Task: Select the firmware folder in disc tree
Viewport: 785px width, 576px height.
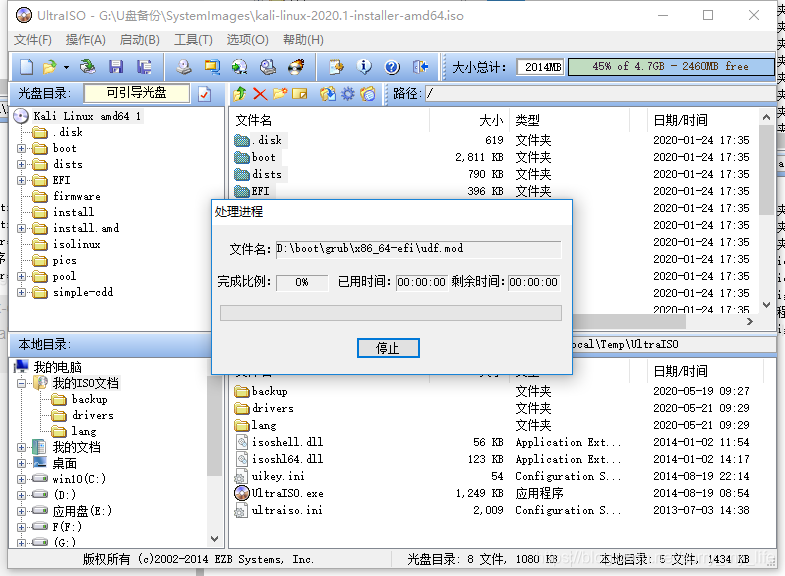Action: pos(77,196)
